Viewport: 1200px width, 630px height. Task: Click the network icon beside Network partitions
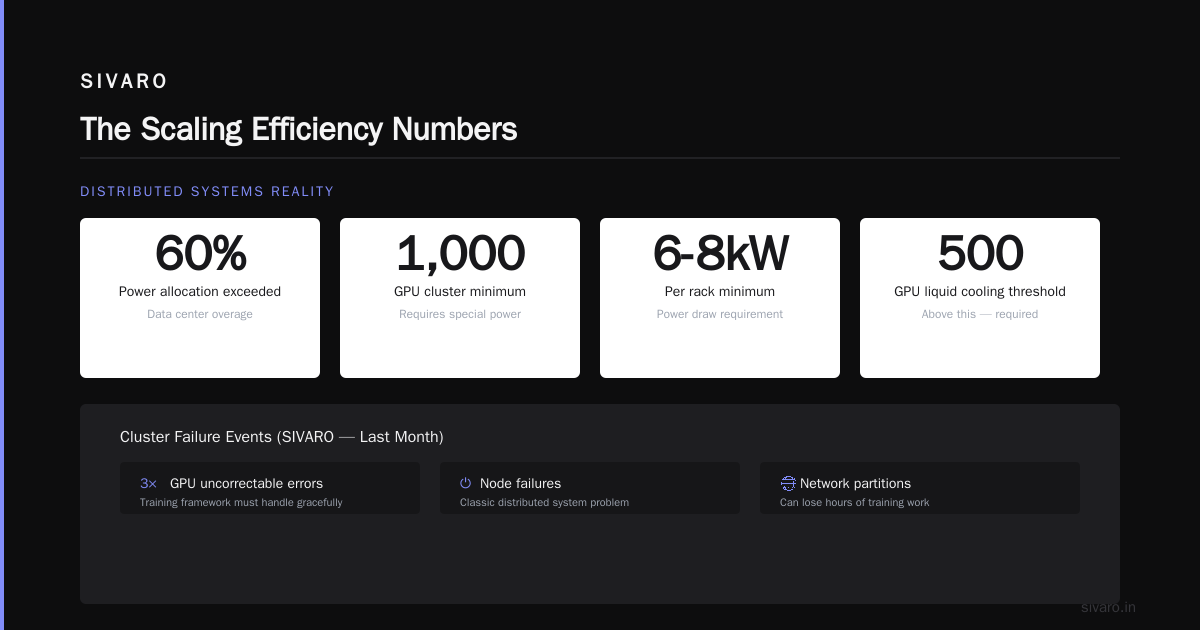pyautogui.click(x=788, y=483)
